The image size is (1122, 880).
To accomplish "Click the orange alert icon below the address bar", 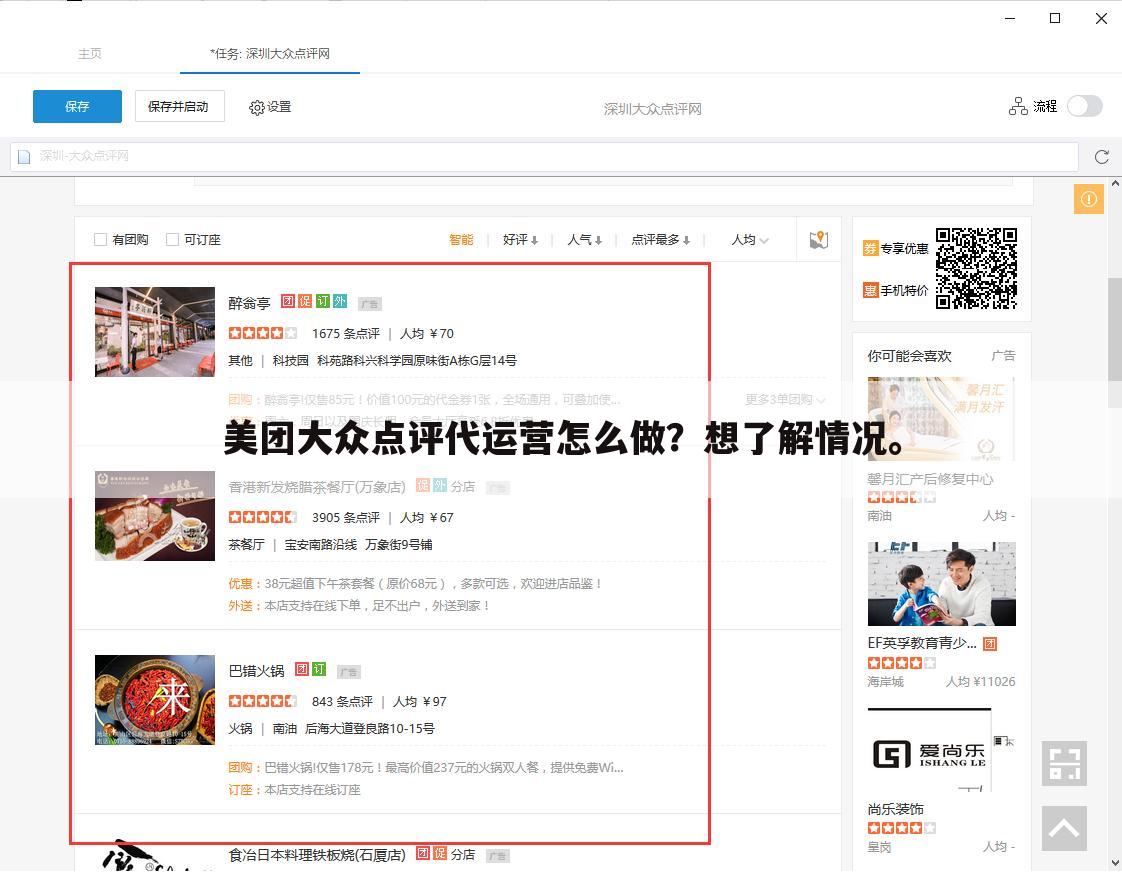I will pyautogui.click(x=1088, y=198).
